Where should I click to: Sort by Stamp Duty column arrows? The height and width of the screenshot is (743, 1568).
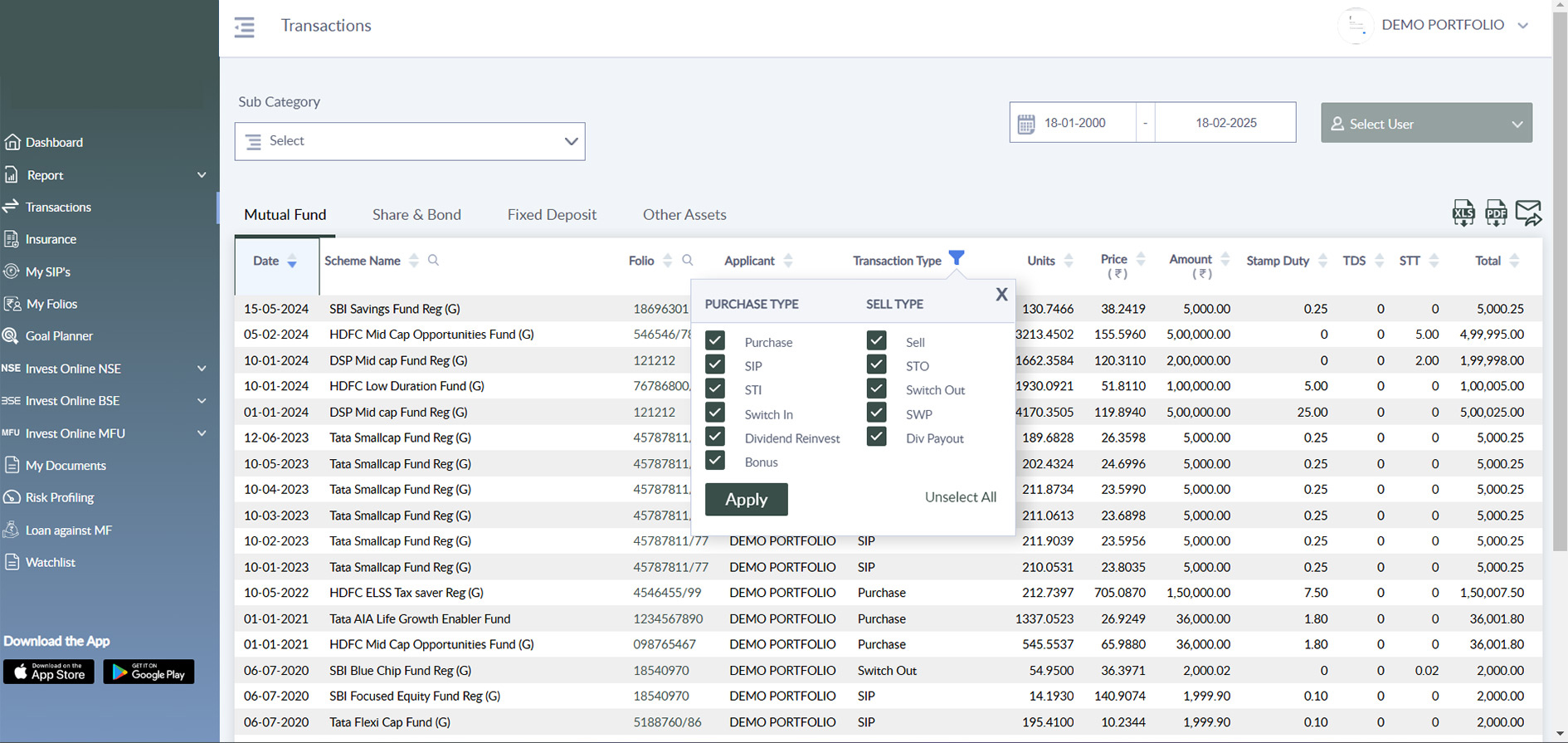tap(1322, 261)
